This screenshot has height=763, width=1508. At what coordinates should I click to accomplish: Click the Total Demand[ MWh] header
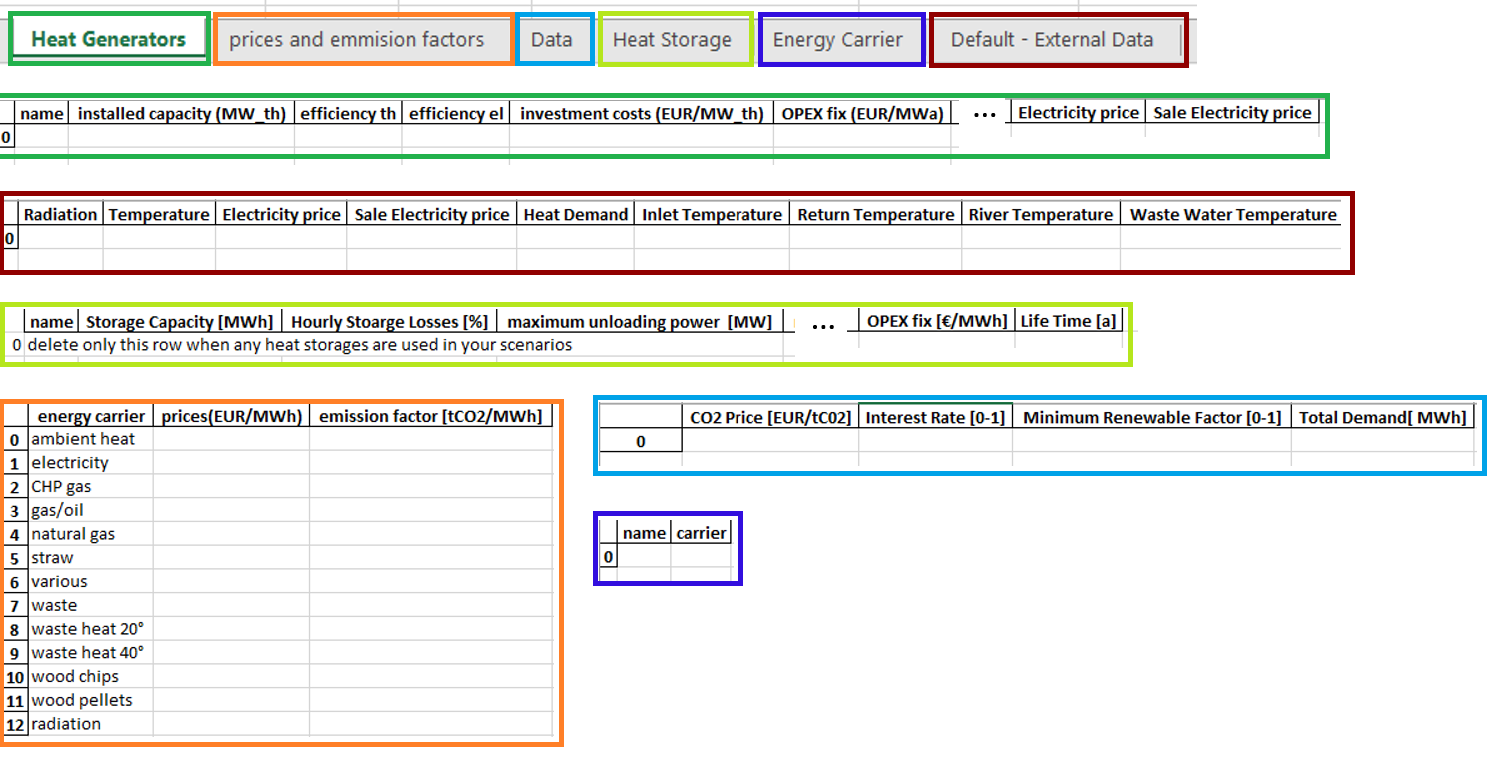click(1383, 417)
